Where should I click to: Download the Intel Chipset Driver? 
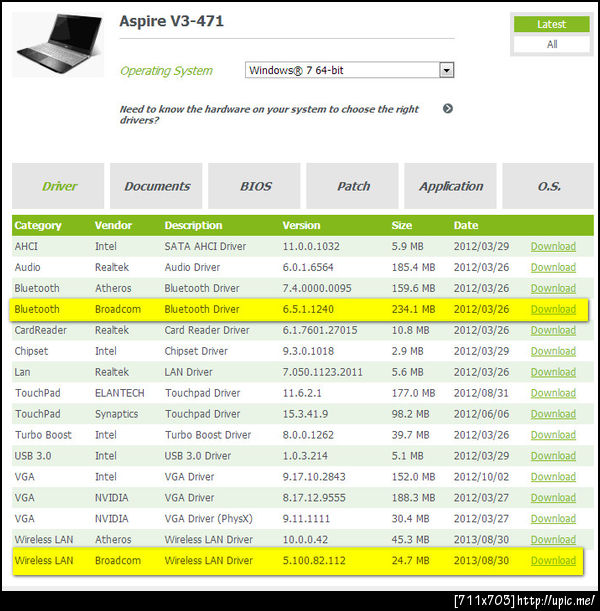click(553, 351)
